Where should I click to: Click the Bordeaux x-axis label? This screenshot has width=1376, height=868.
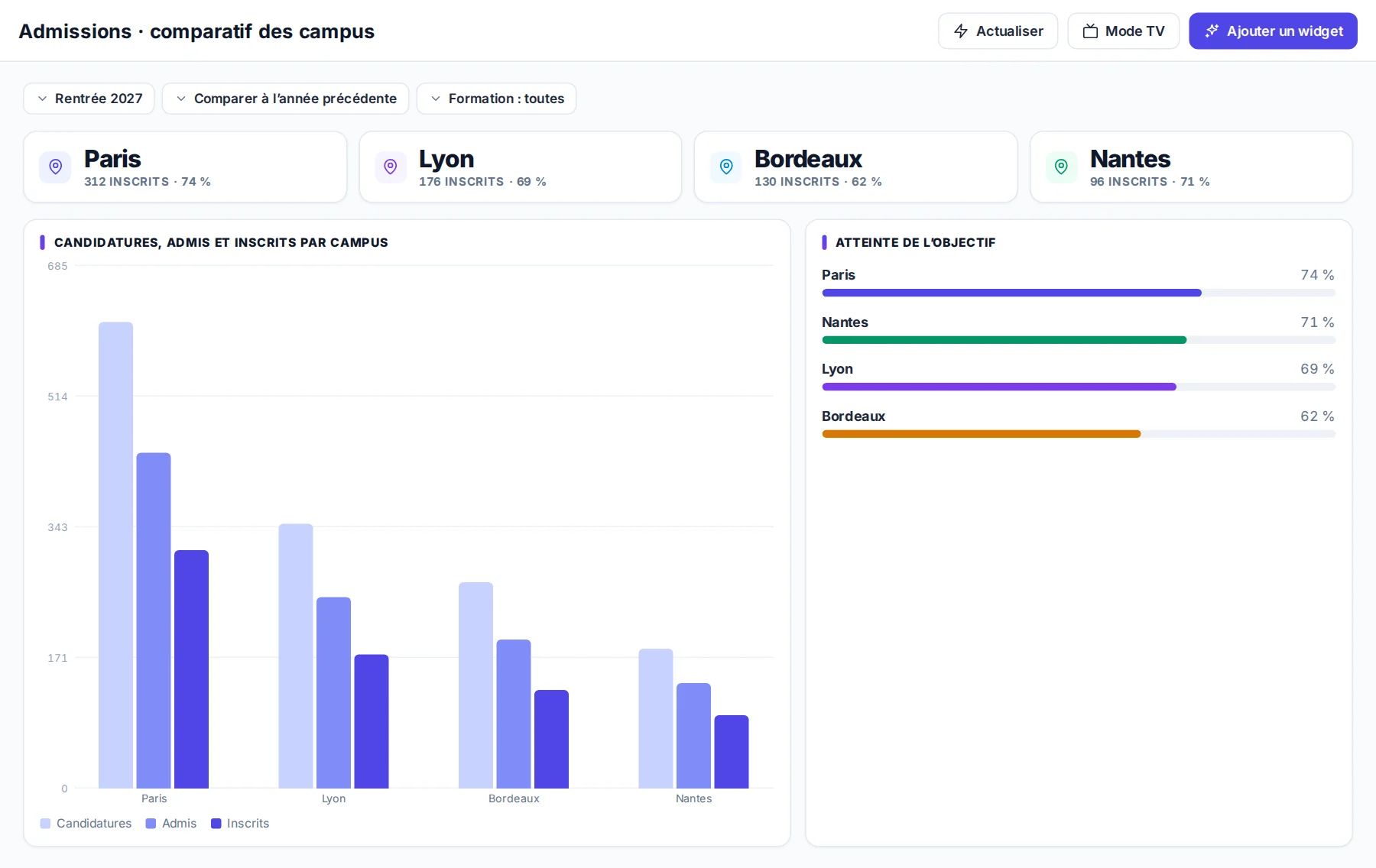pos(514,798)
